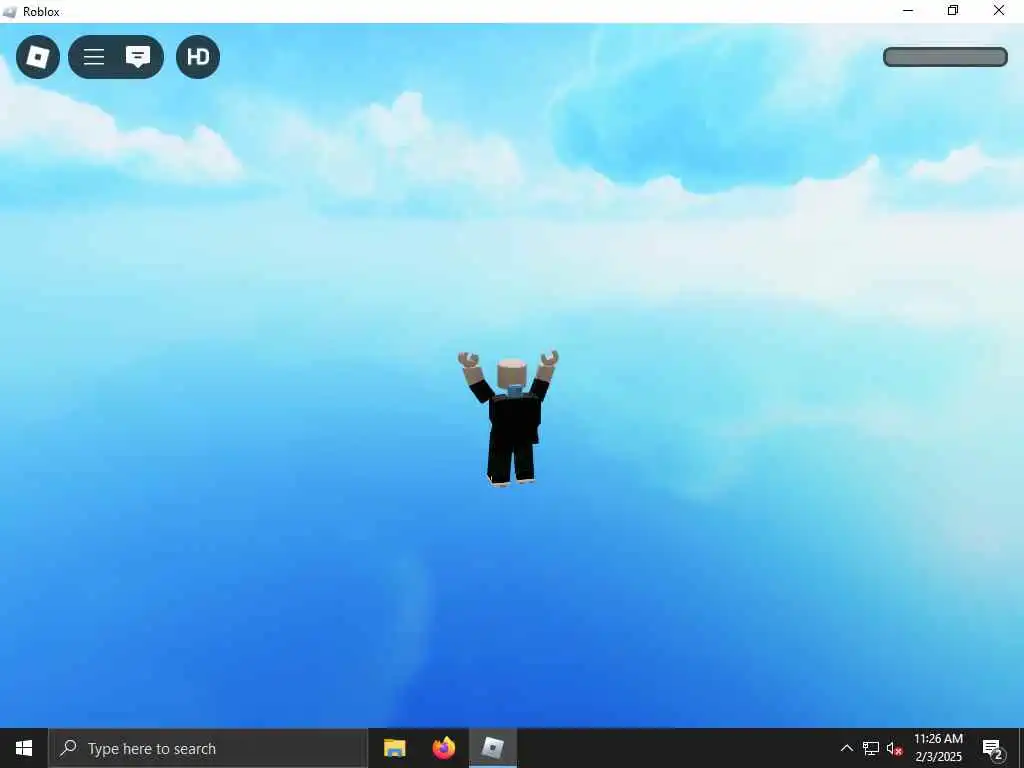Select the Roblox taskbar app icon
The height and width of the screenshot is (768, 1024).
(x=493, y=748)
